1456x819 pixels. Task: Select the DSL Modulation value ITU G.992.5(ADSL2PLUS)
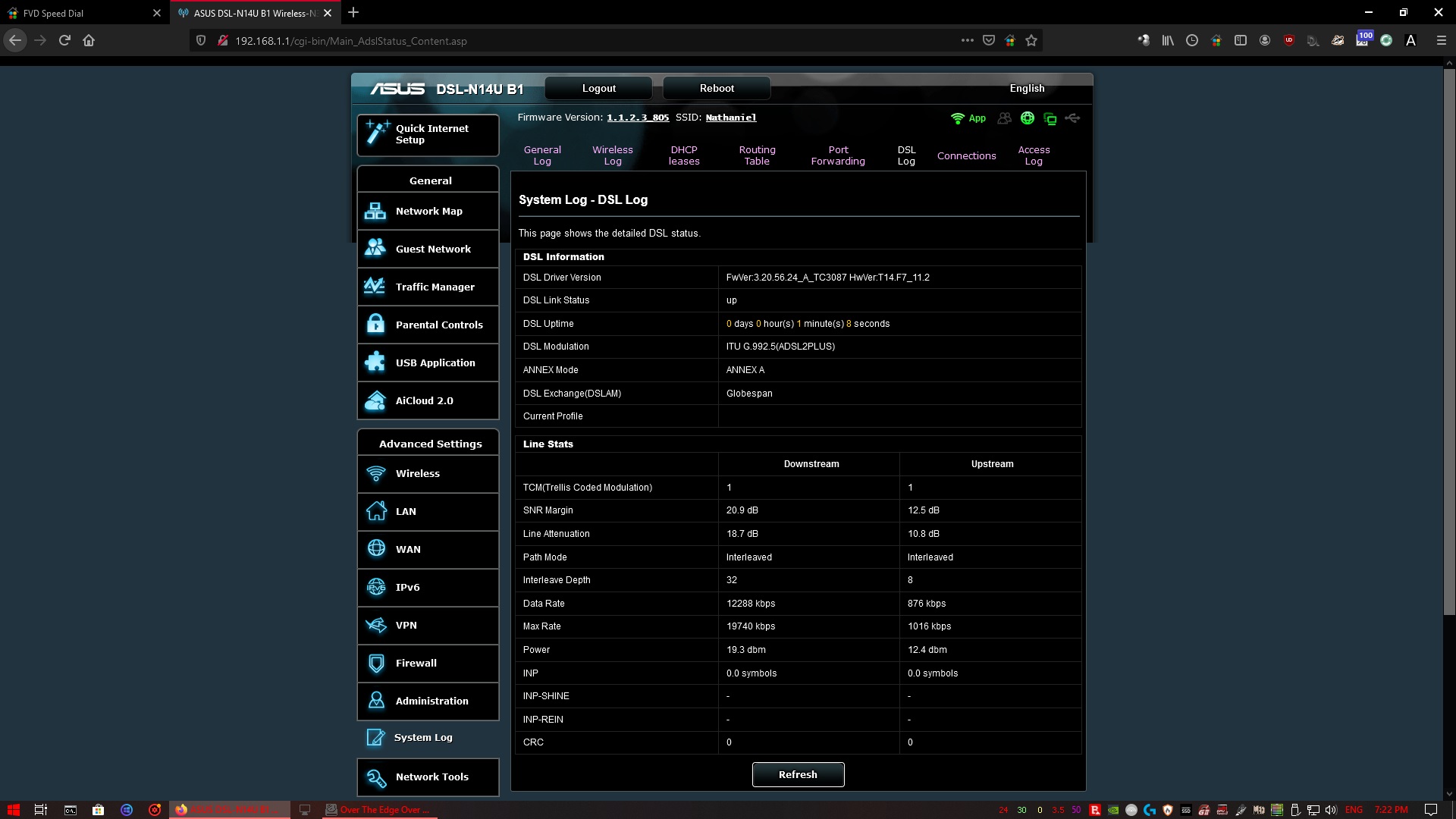pyautogui.click(x=780, y=347)
